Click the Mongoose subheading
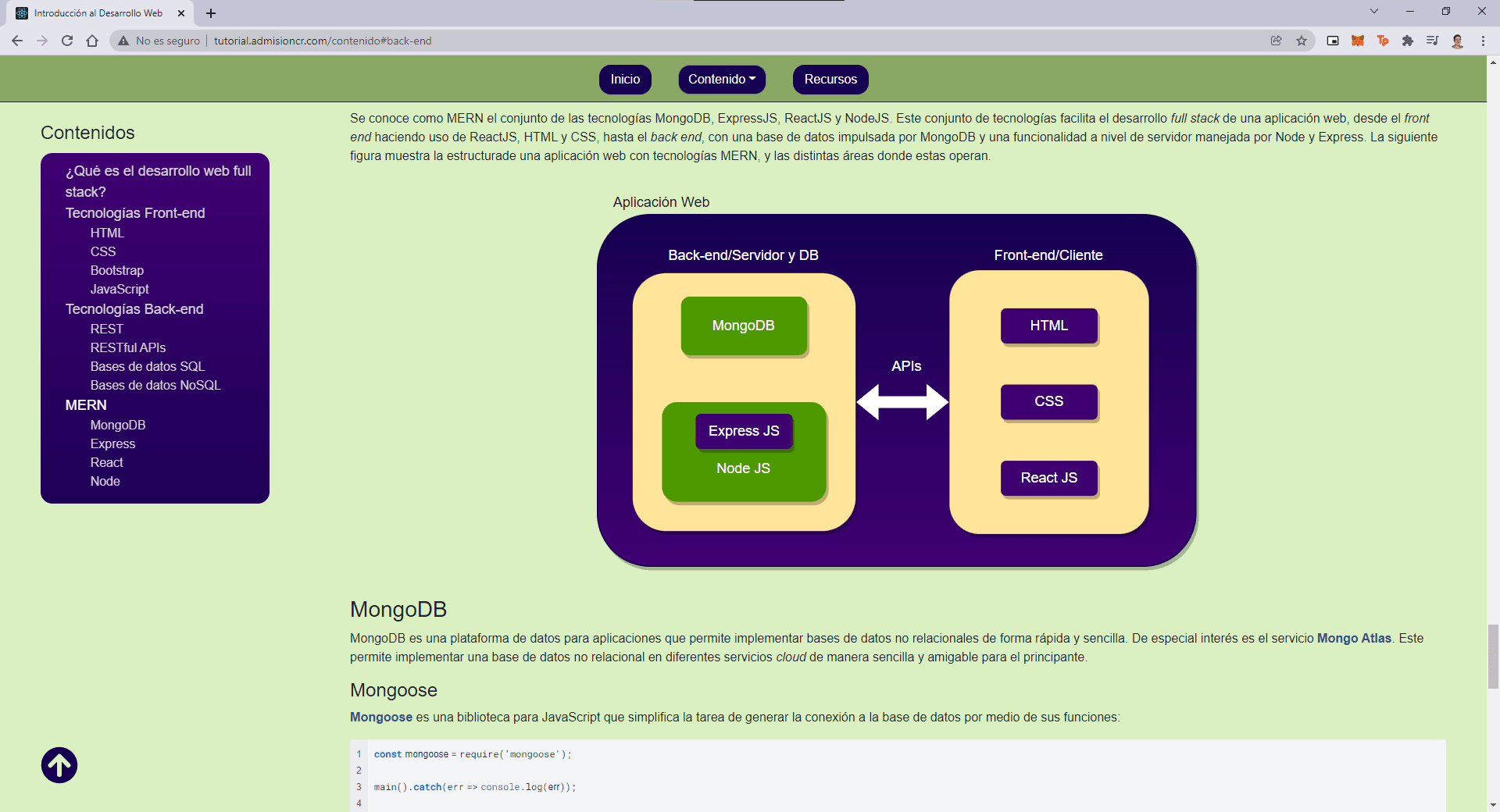1500x812 pixels. pos(394,690)
